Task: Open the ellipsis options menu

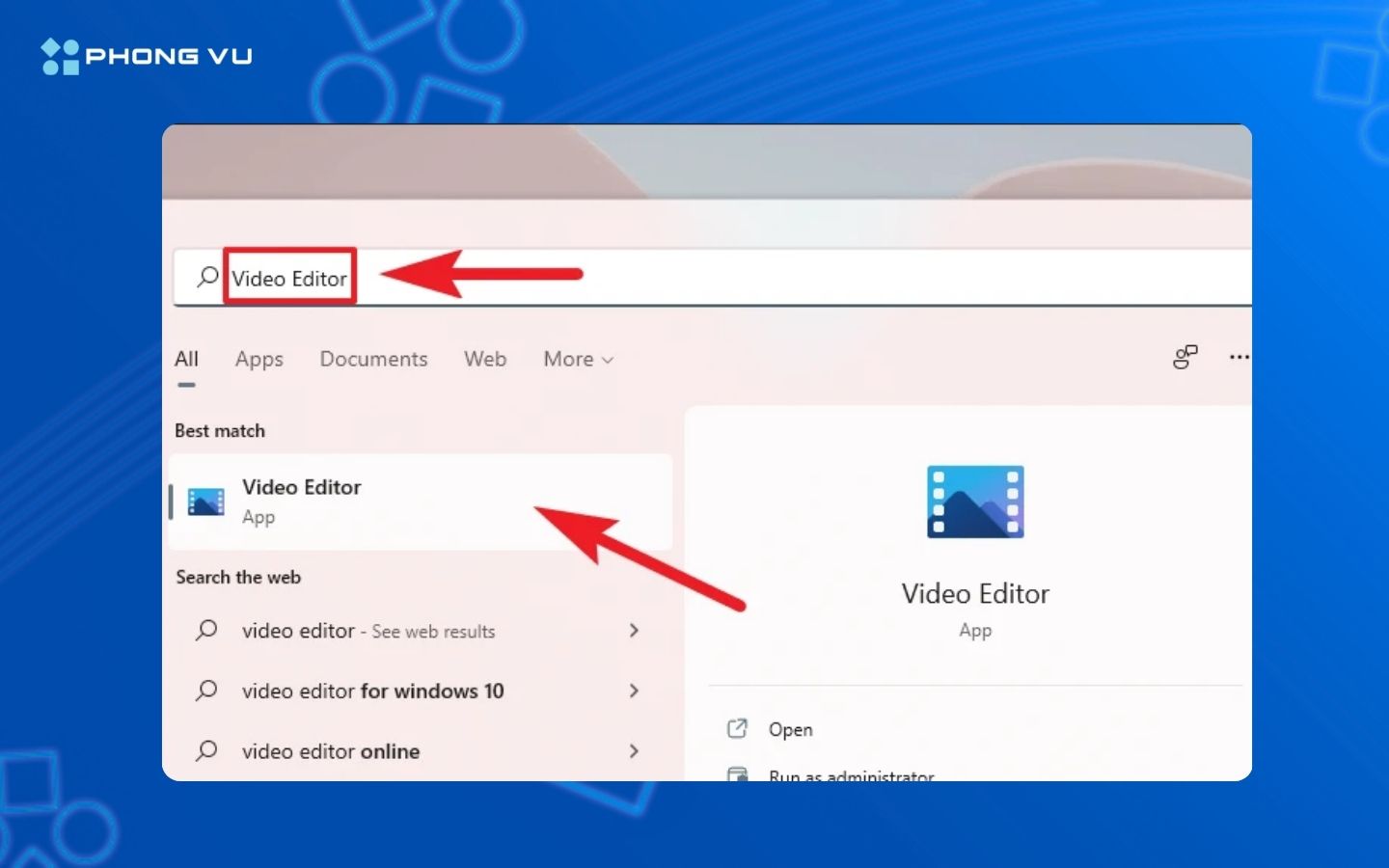Action: point(1239,357)
